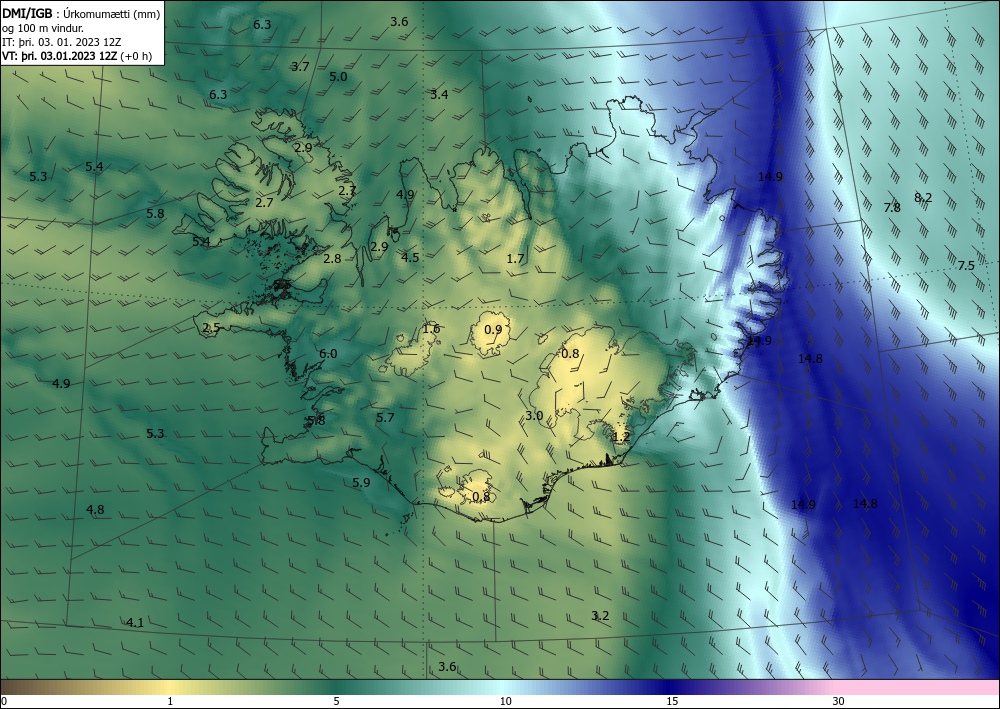Select the 5.0 value on the map
The height and width of the screenshot is (709, 1000).
coord(338,77)
